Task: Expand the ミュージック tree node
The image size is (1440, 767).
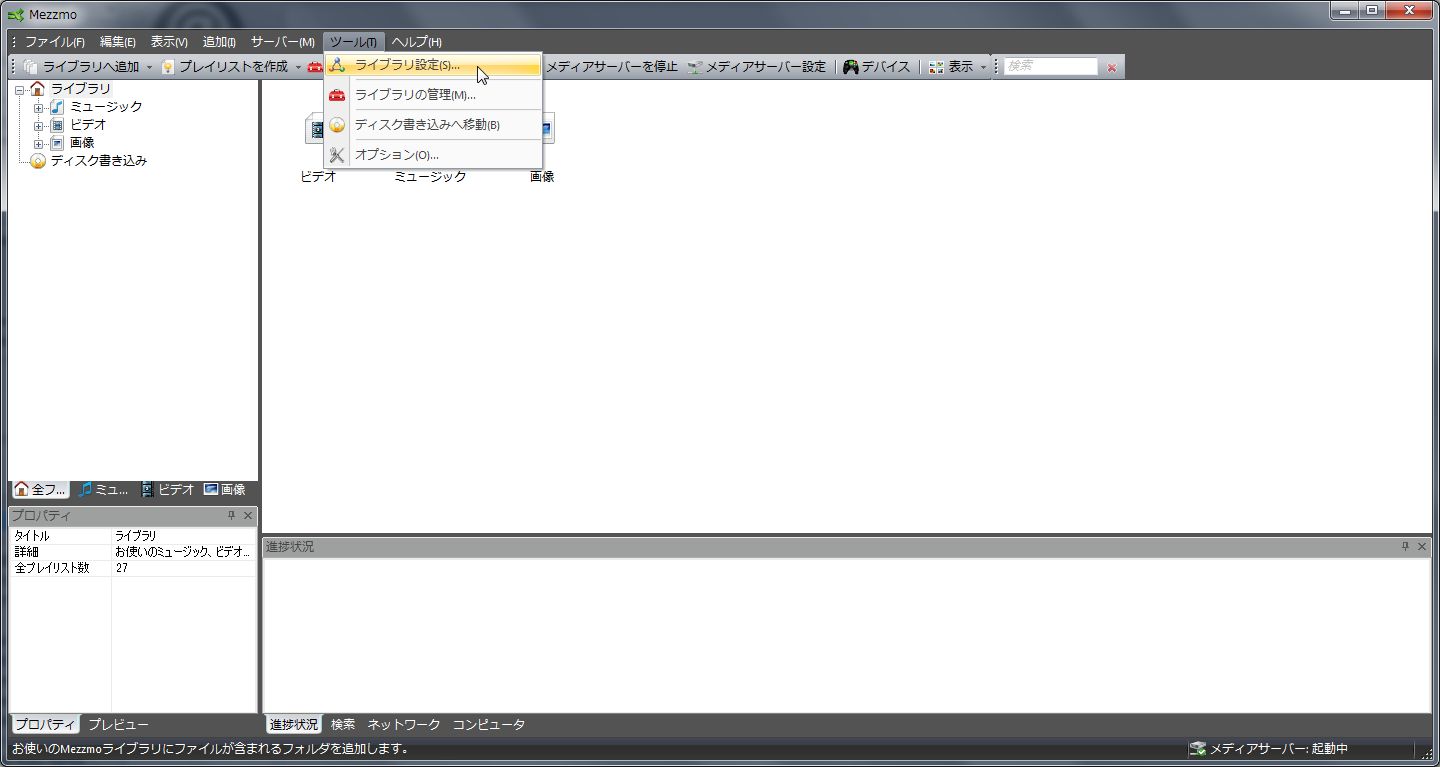Action: click(38, 107)
